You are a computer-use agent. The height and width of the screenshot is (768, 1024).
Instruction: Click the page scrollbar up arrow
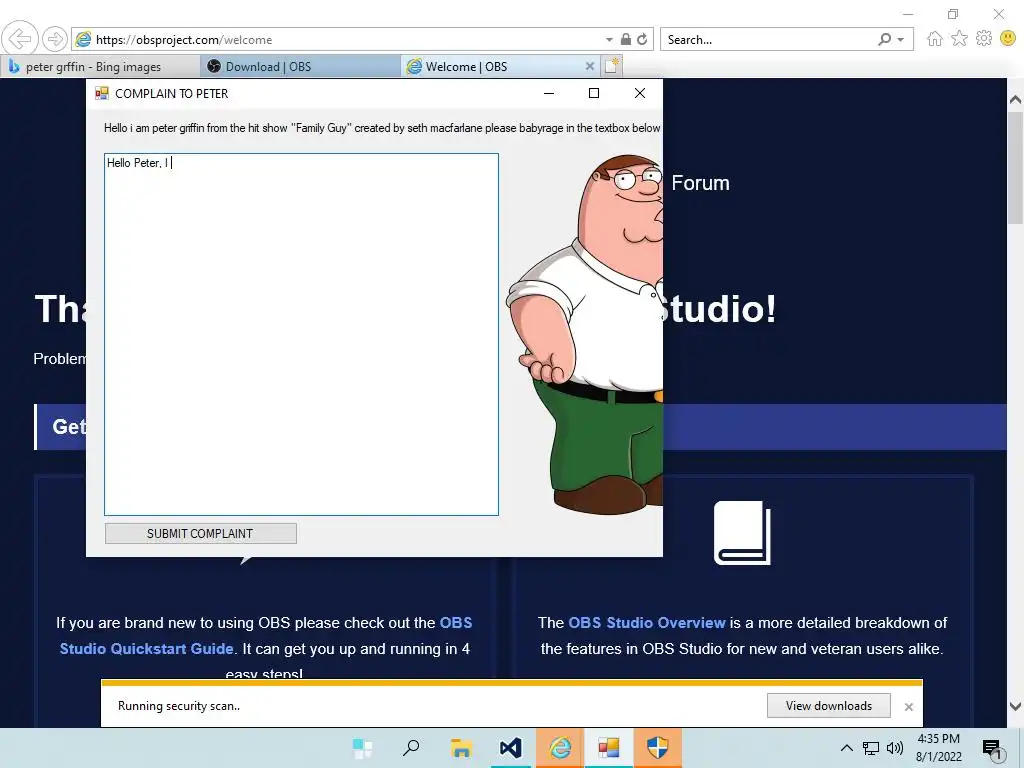(x=1016, y=100)
